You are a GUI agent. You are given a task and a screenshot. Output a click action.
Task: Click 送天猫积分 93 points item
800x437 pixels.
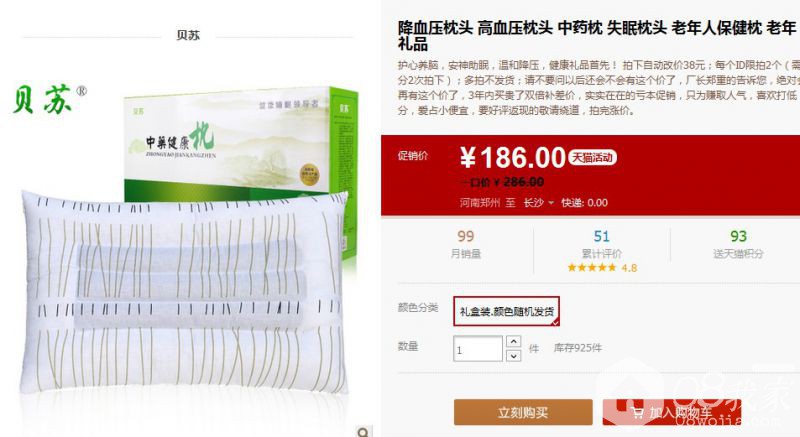[x=738, y=244]
